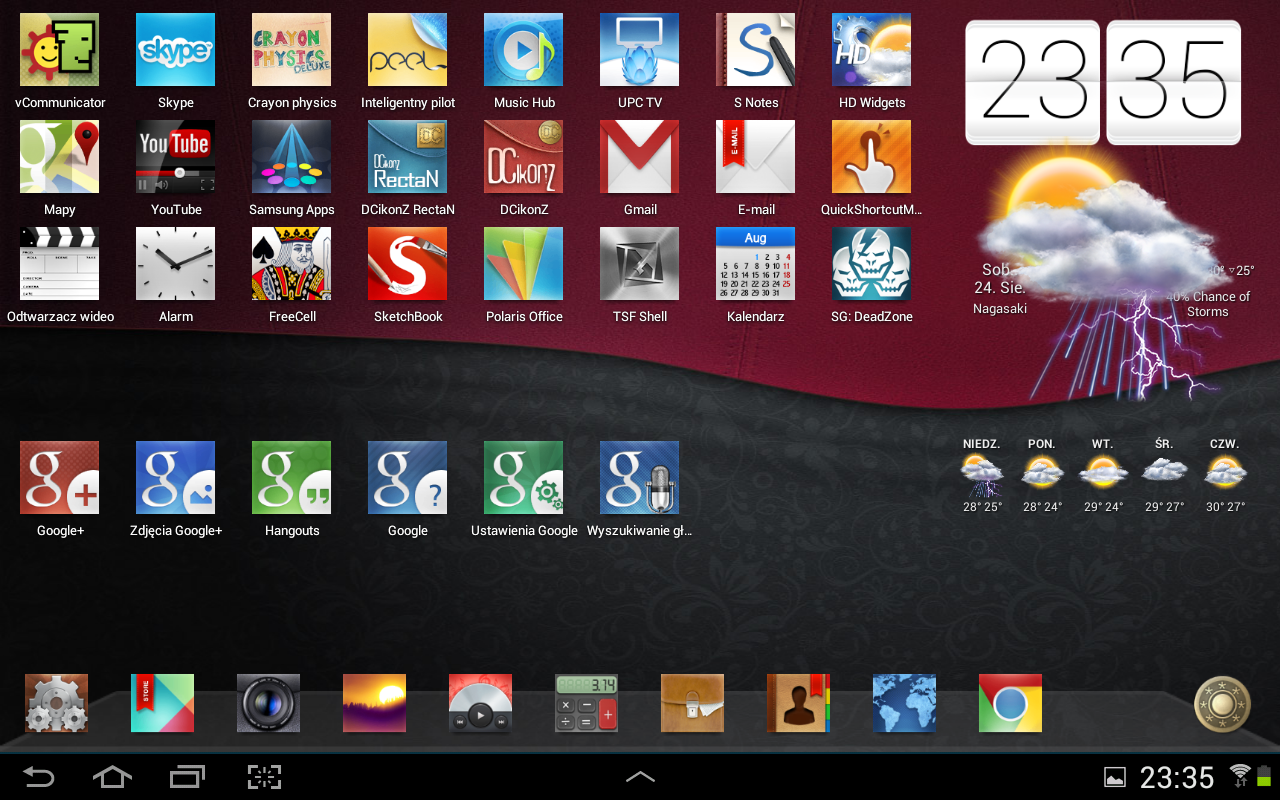Open Play Store from the dock

point(162,703)
